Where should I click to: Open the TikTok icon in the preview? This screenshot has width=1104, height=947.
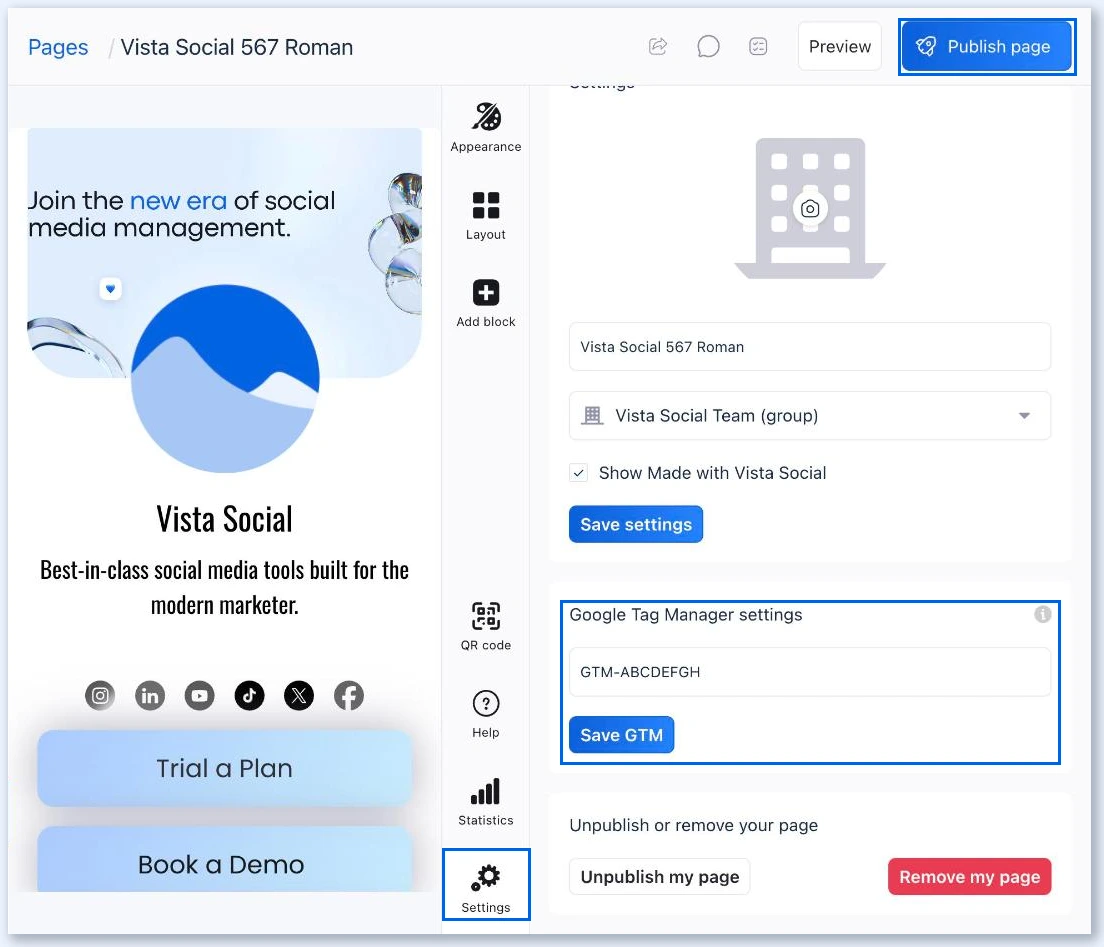click(x=249, y=696)
